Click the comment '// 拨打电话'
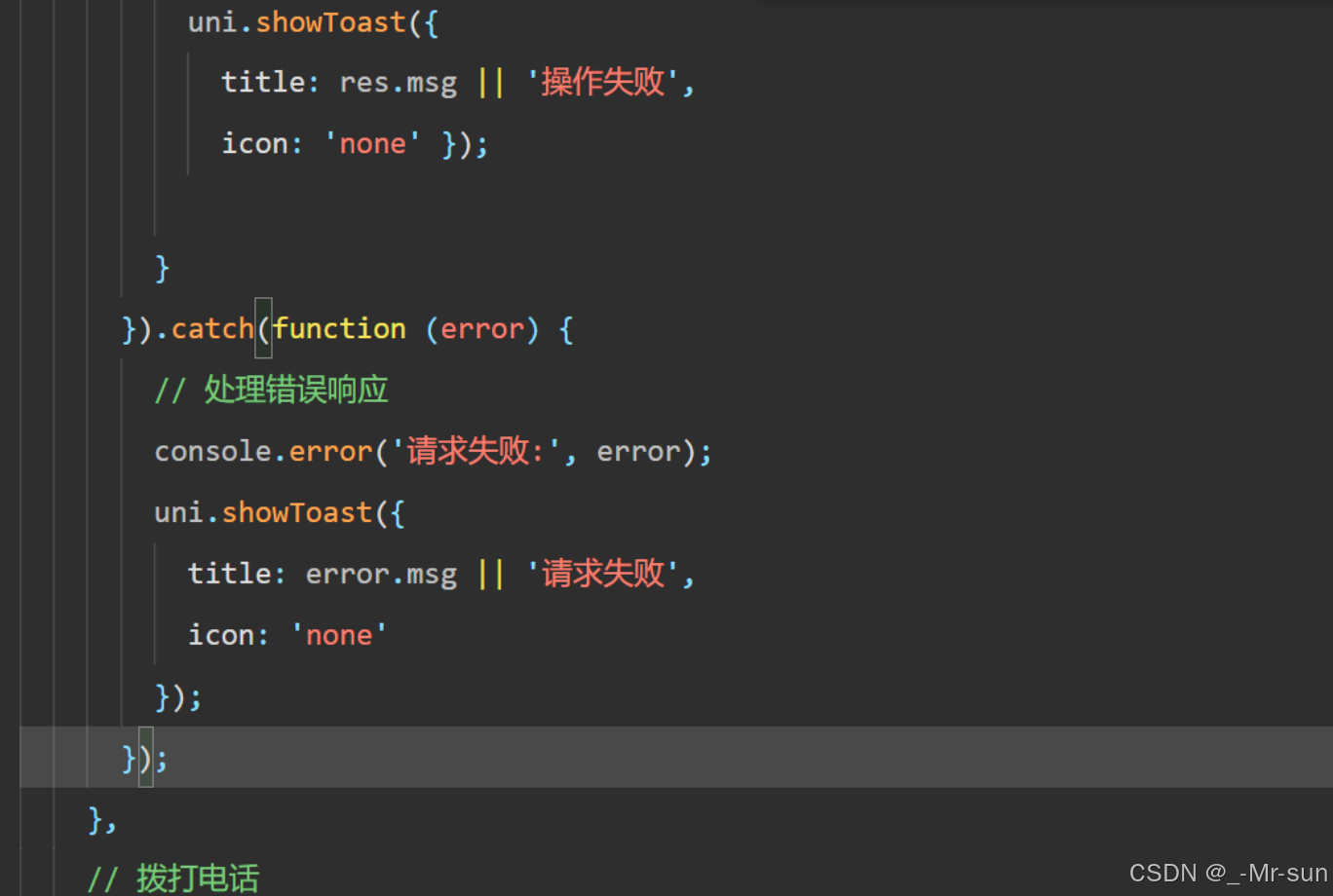1333x896 pixels. point(173,878)
